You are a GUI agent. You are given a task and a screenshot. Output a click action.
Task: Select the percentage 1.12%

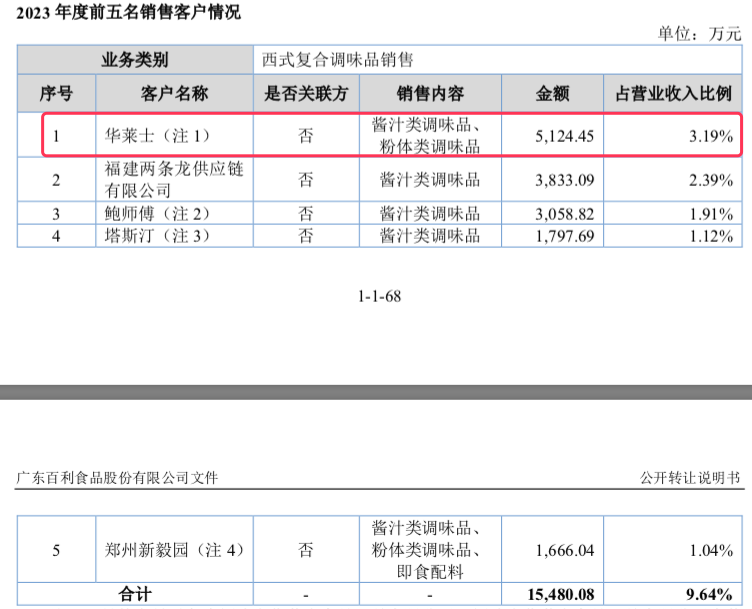point(711,236)
